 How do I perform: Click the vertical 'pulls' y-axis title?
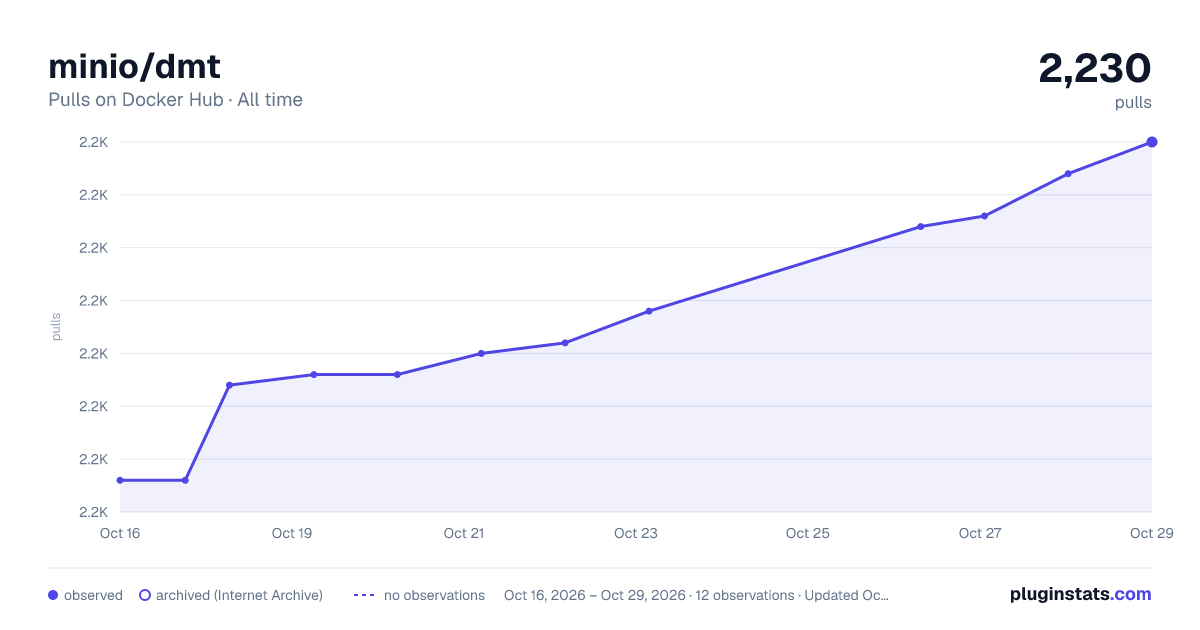tap(56, 326)
